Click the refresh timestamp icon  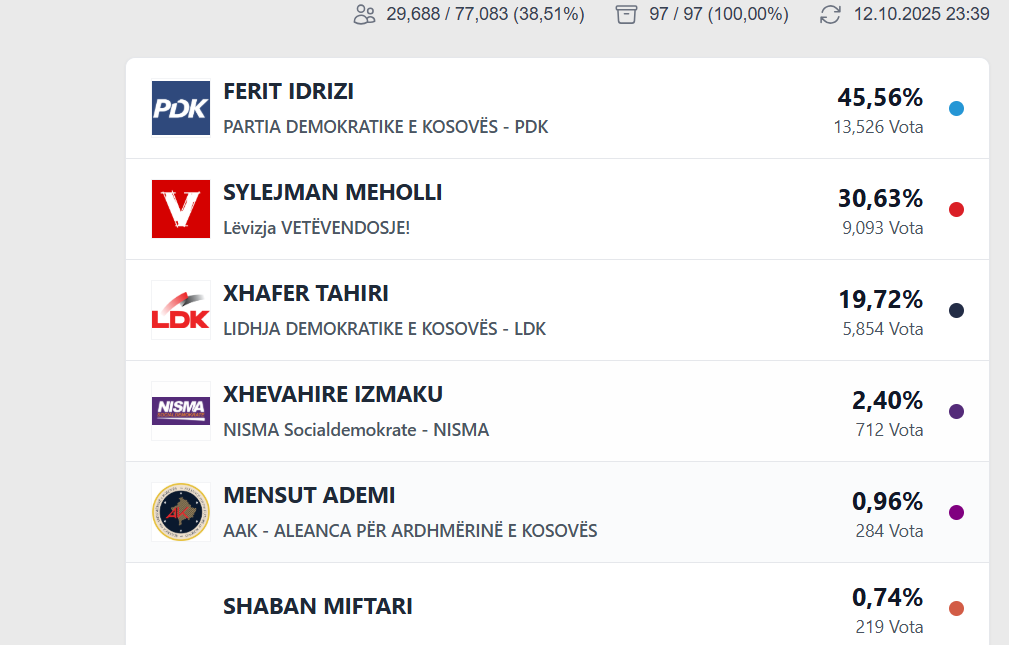pos(830,15)
